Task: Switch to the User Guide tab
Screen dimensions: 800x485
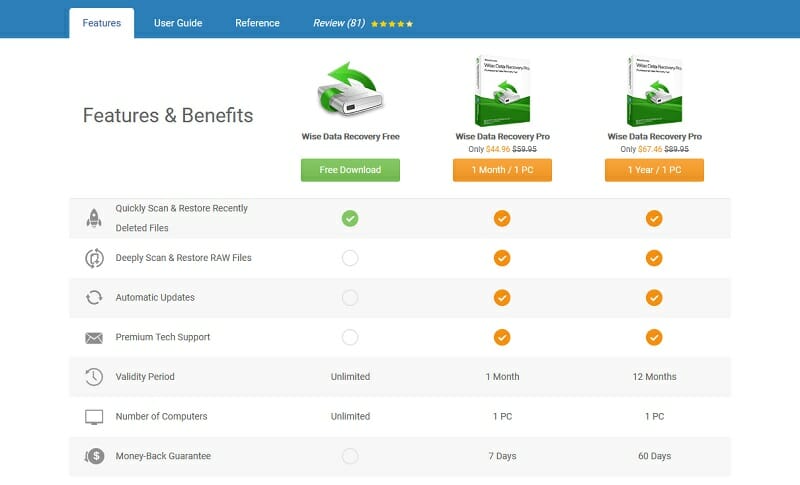Action: tap(178, 23)
